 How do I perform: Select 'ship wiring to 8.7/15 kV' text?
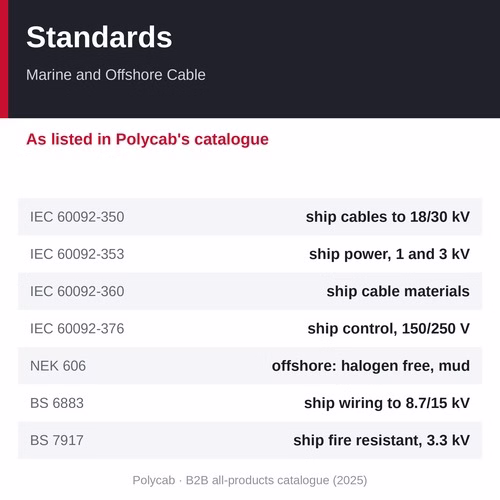click(387, 403)
